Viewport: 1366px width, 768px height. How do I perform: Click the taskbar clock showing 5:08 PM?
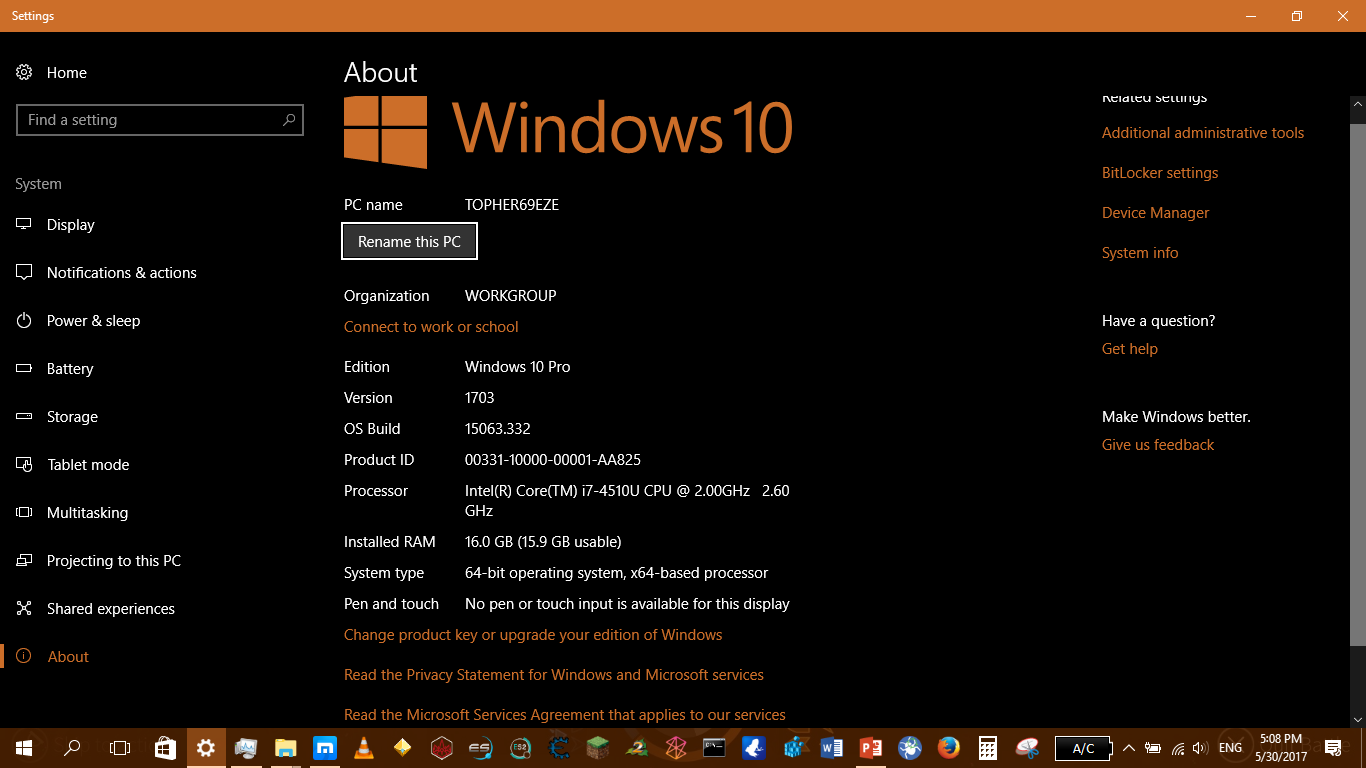pos(1281,748)
